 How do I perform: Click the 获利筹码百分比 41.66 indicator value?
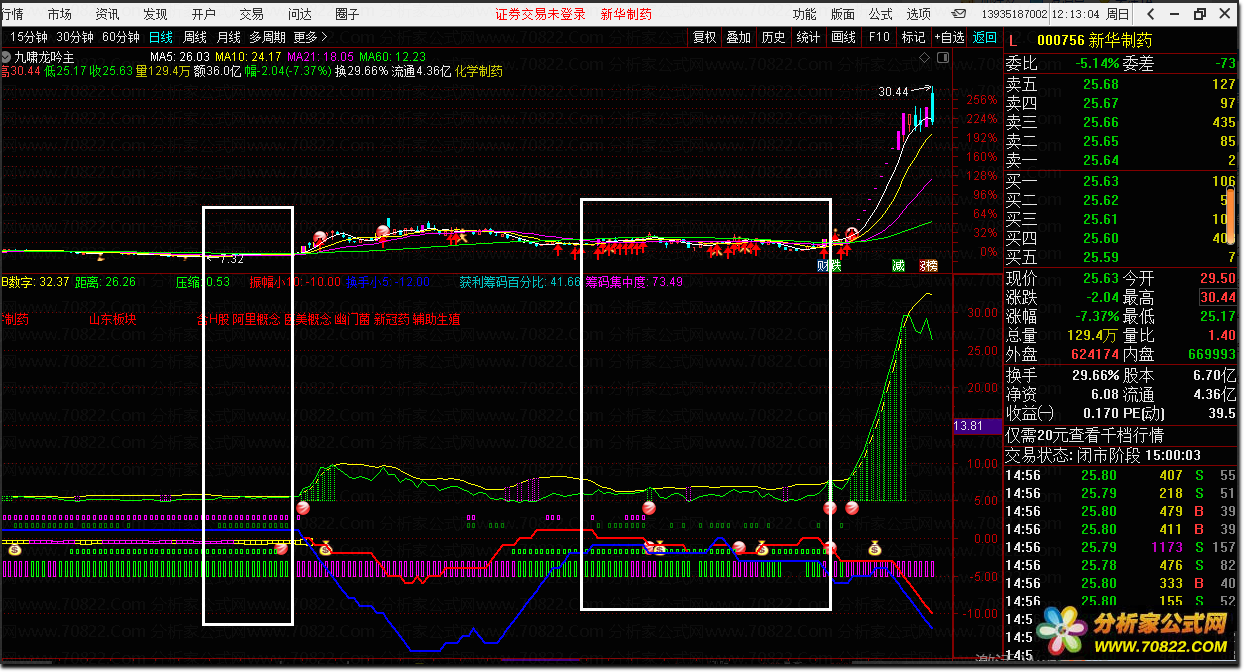click(520, 282)
